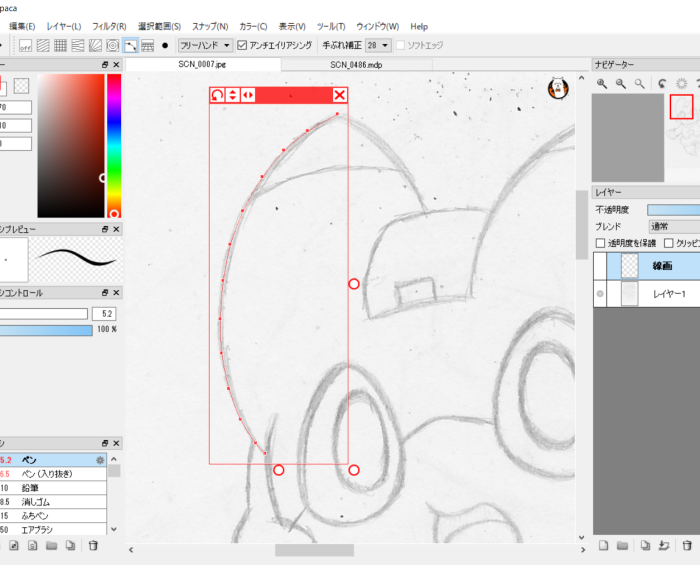Click the zoom out icon in Navigator

tap(621, 83)
